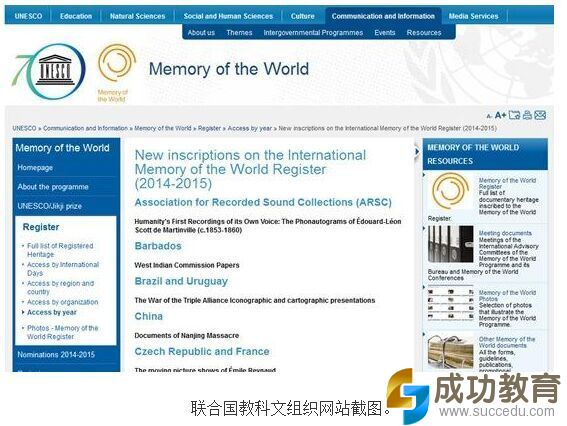
Task: Open the UNESCO top menu item
Action: tap(28, 16)
